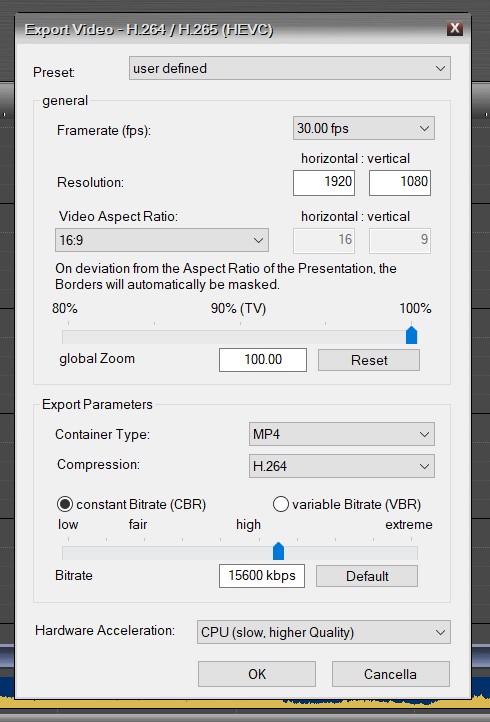Screen dimensions: 490x722
Task: Open the Video Aspect Ratio dropdown
Action: coord(162,240)
